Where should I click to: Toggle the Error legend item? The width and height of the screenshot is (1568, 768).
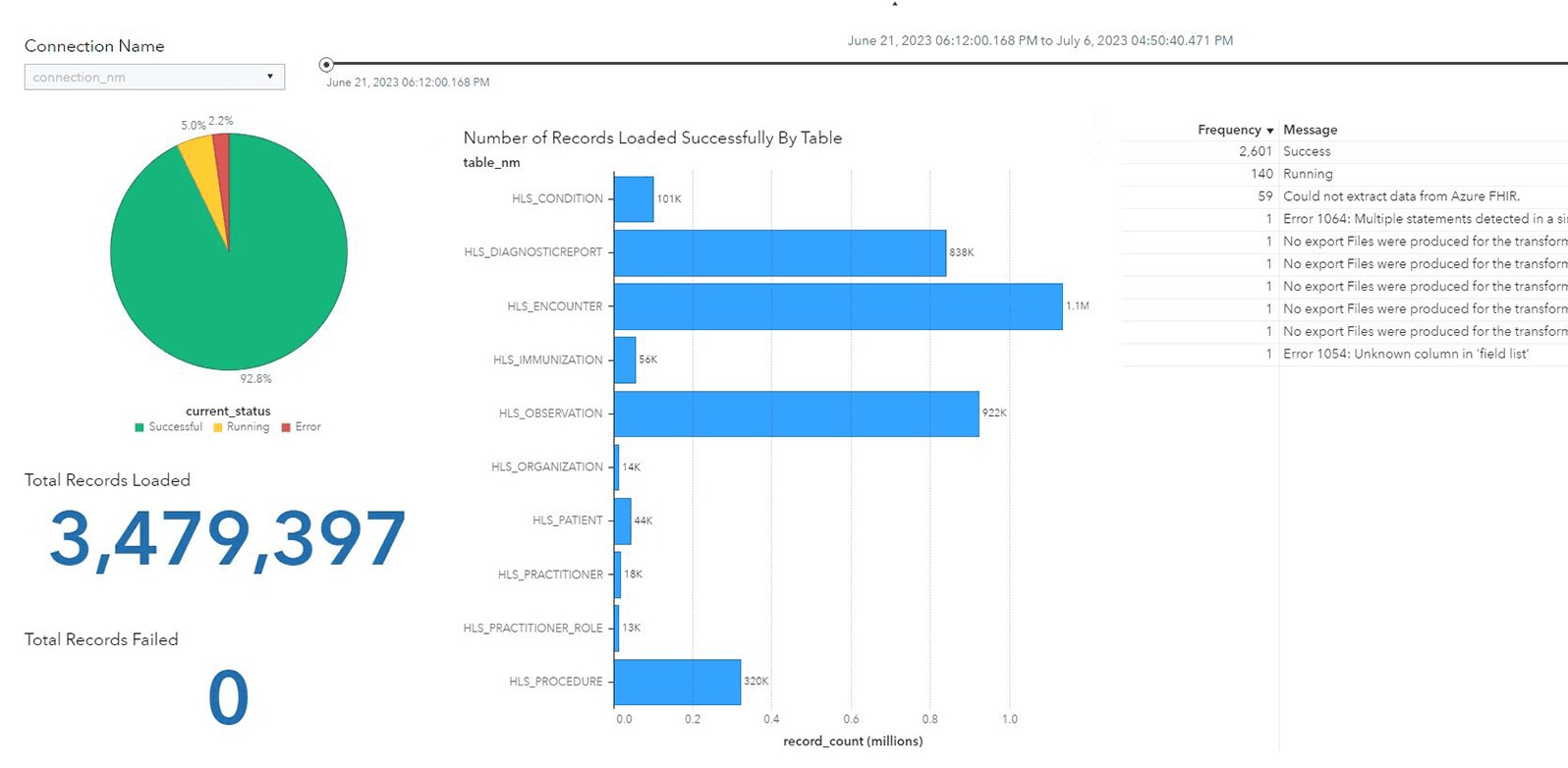point(302,427)
